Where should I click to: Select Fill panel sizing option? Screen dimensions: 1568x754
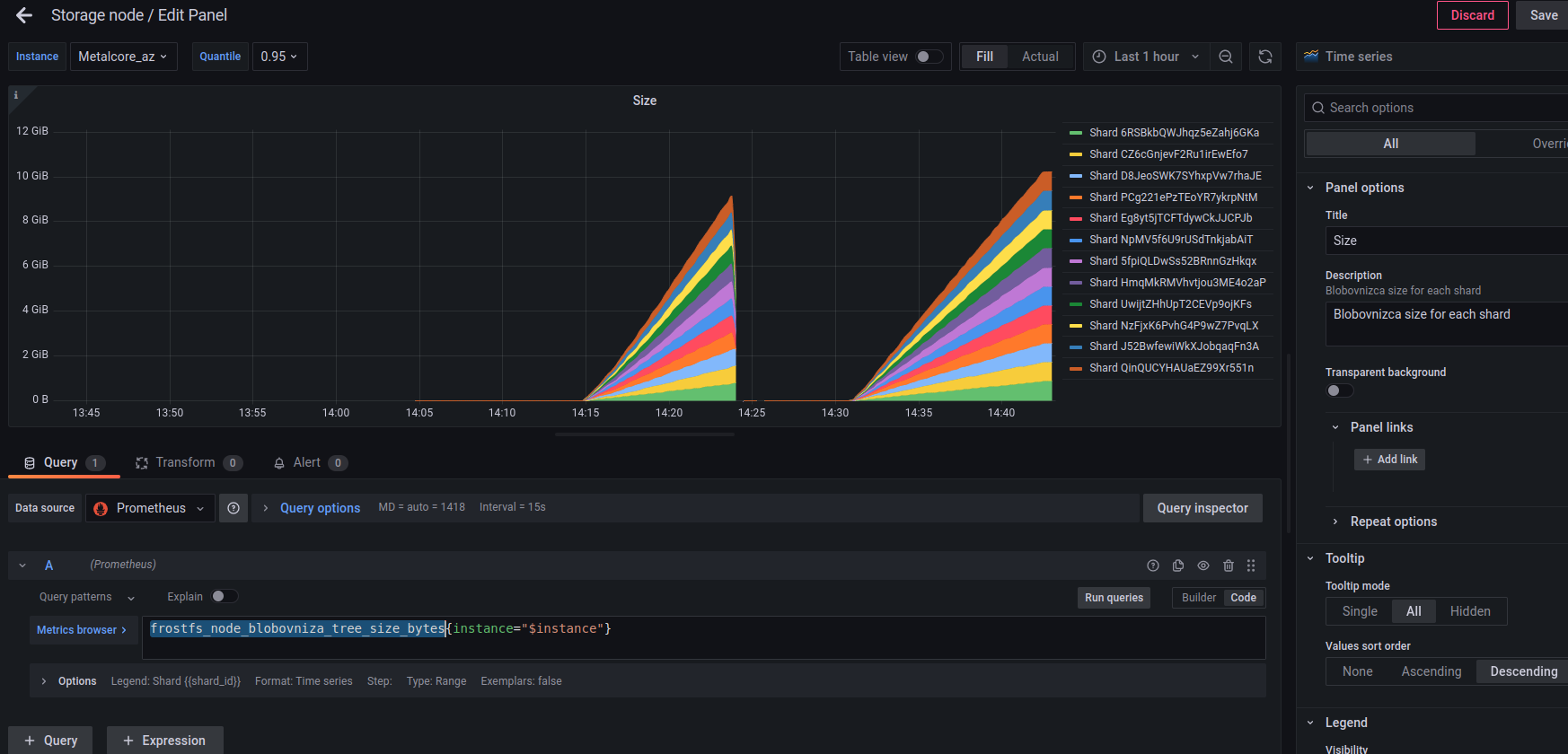tap(984, 57)
